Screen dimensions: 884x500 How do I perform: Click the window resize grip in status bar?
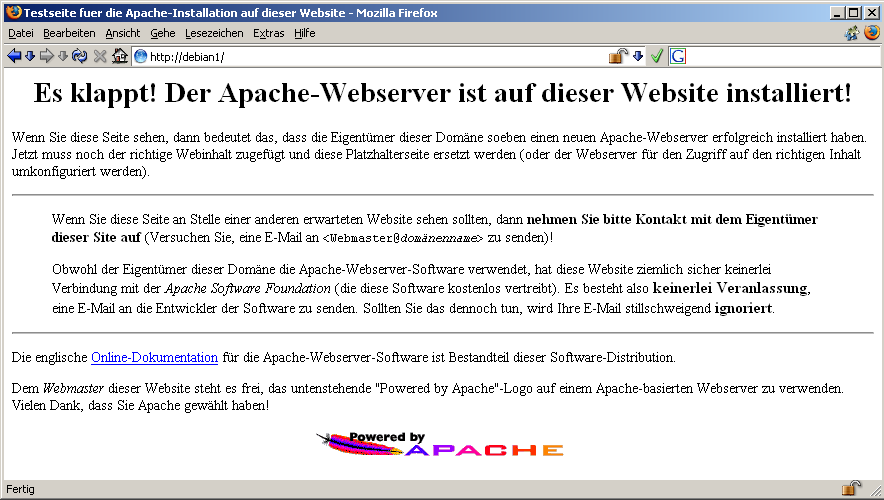coord(876,490)
